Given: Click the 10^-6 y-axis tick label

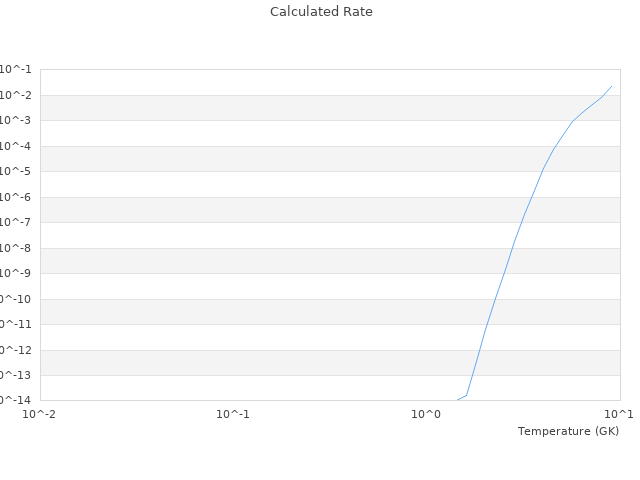Looking at the screenshot, I should point(15,197).
